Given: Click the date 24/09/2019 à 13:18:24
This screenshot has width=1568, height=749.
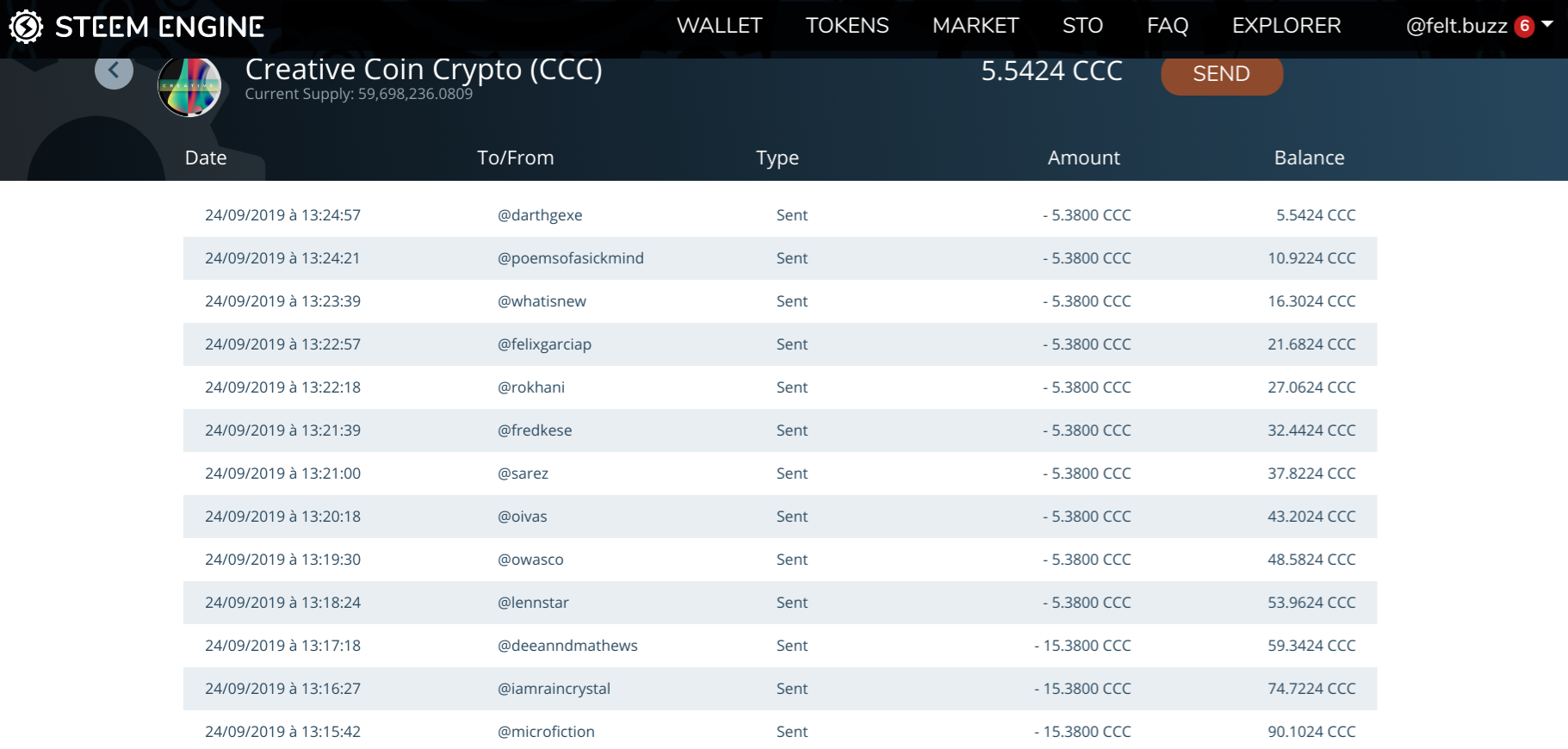Looking at the screenshot, I should coord(282,603).
